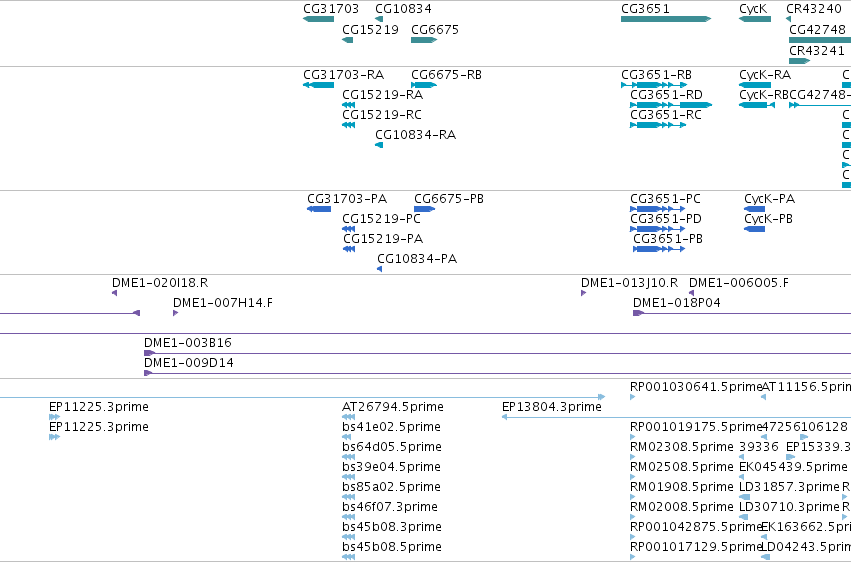Select the CycK gene label

pyautogui.click(x=753, y=9)
